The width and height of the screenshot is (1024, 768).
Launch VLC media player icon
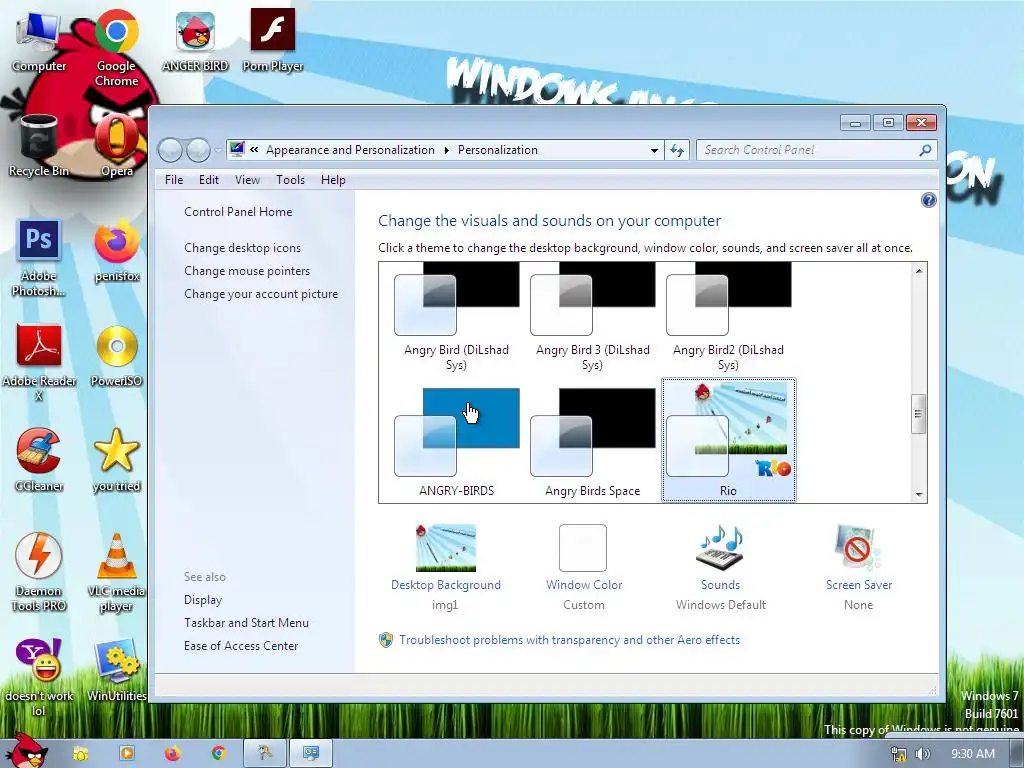116,573
